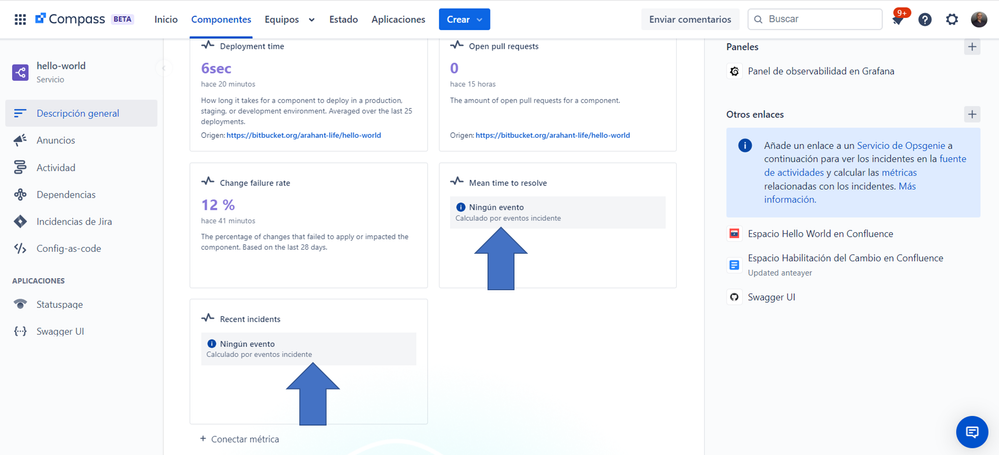This screenshot has width=999, height=455.
Task: Click the Incidencias de Jira diamond icon
Action: (x=20, y=222)
